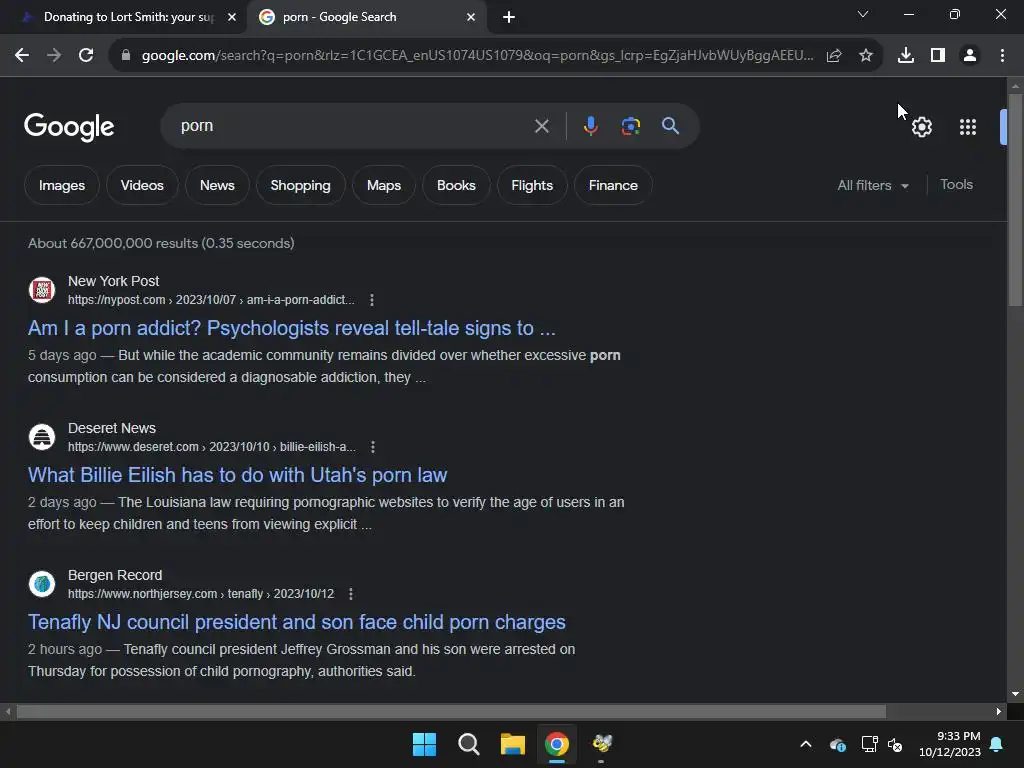Image resolution: width=1024 pixels, height=768 pixels.
Task: Go back to the previous page
Action: click(22, 56)
